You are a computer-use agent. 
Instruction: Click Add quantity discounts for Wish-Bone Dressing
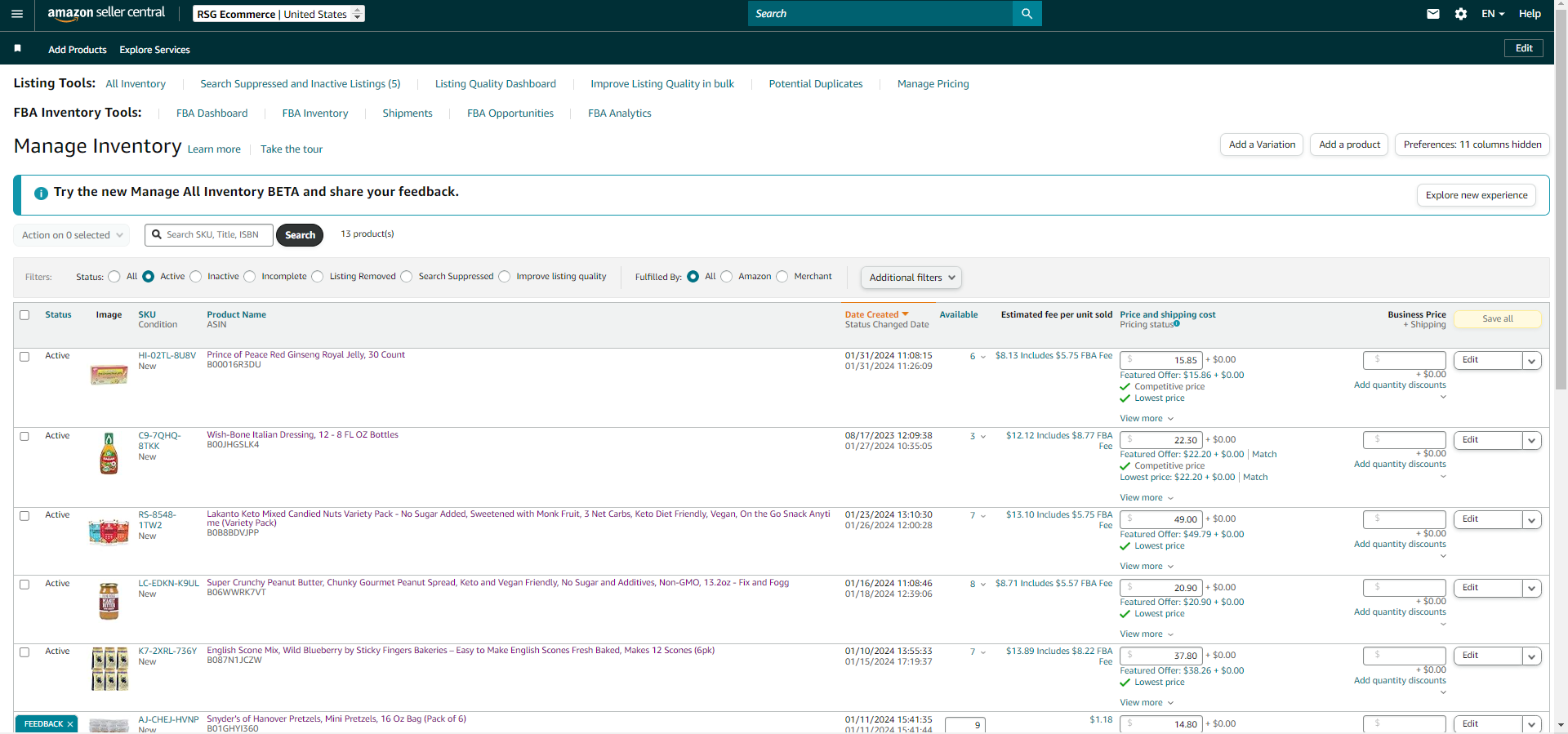click(x=1400, y=465)
